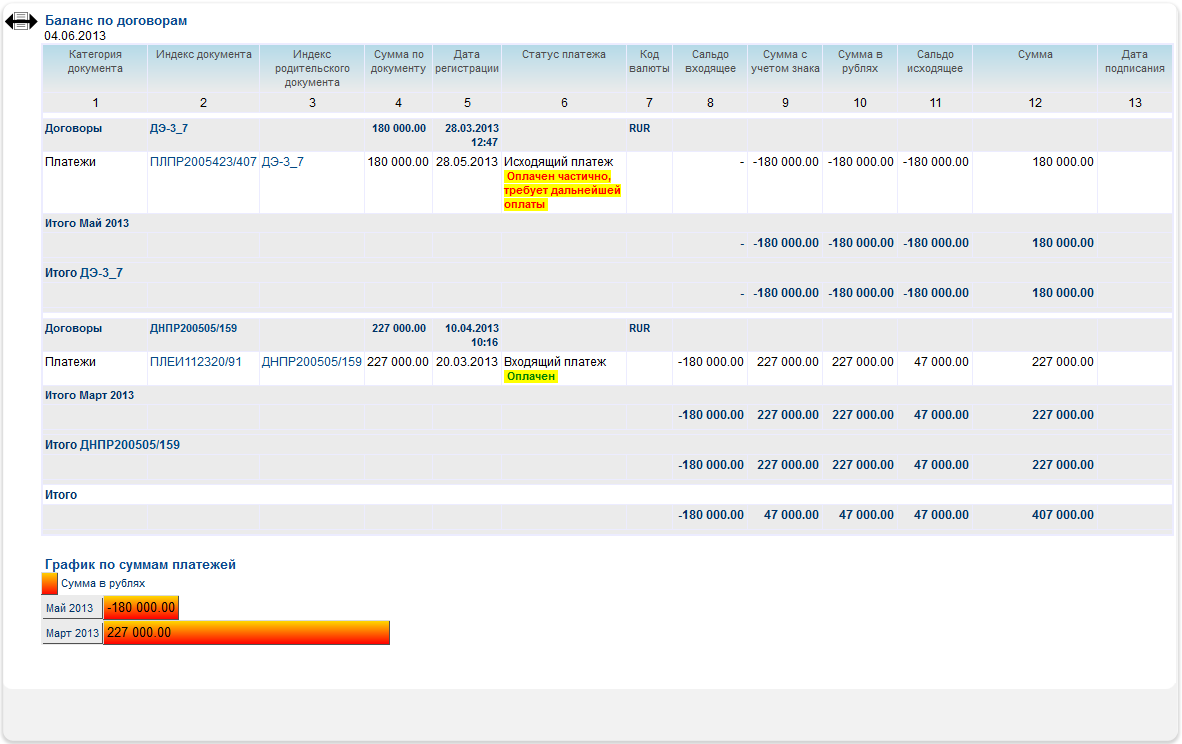1182x744 pixels.
Task: Click the Май 2013 chart row label
Action: click(x=70, y=608)
